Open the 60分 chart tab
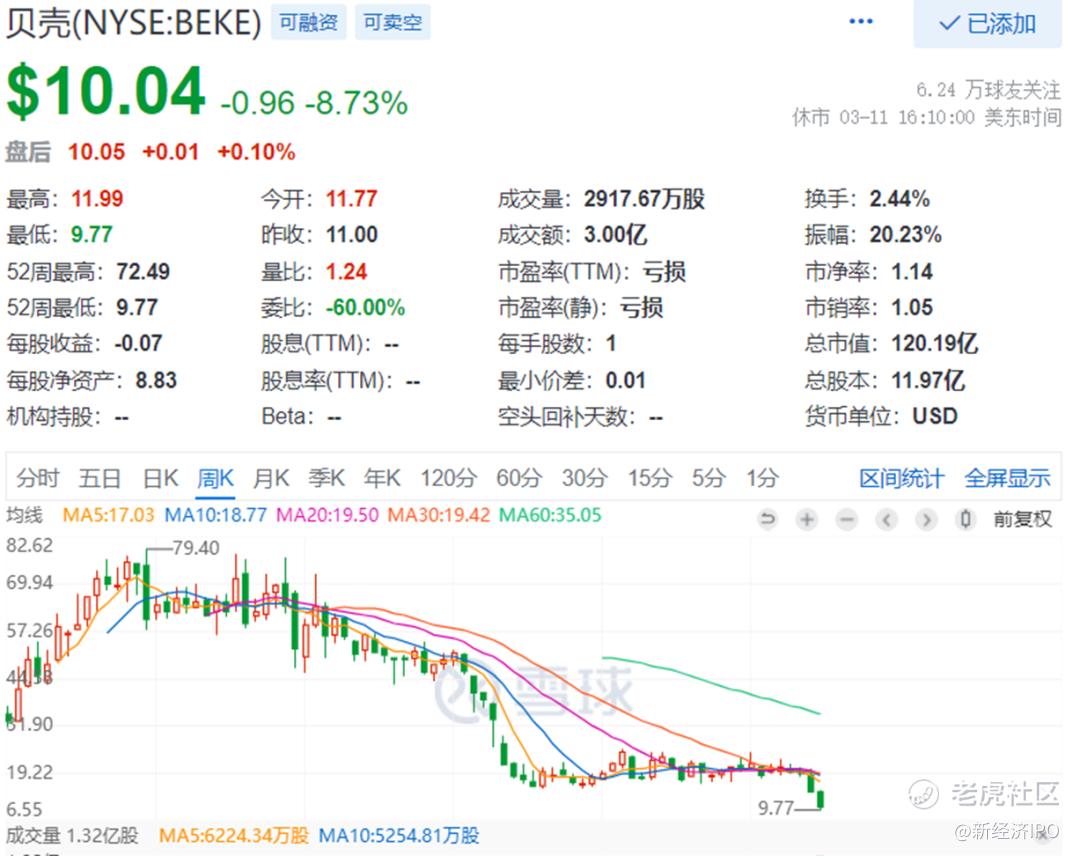The image size is (1080, 856). 519,478
